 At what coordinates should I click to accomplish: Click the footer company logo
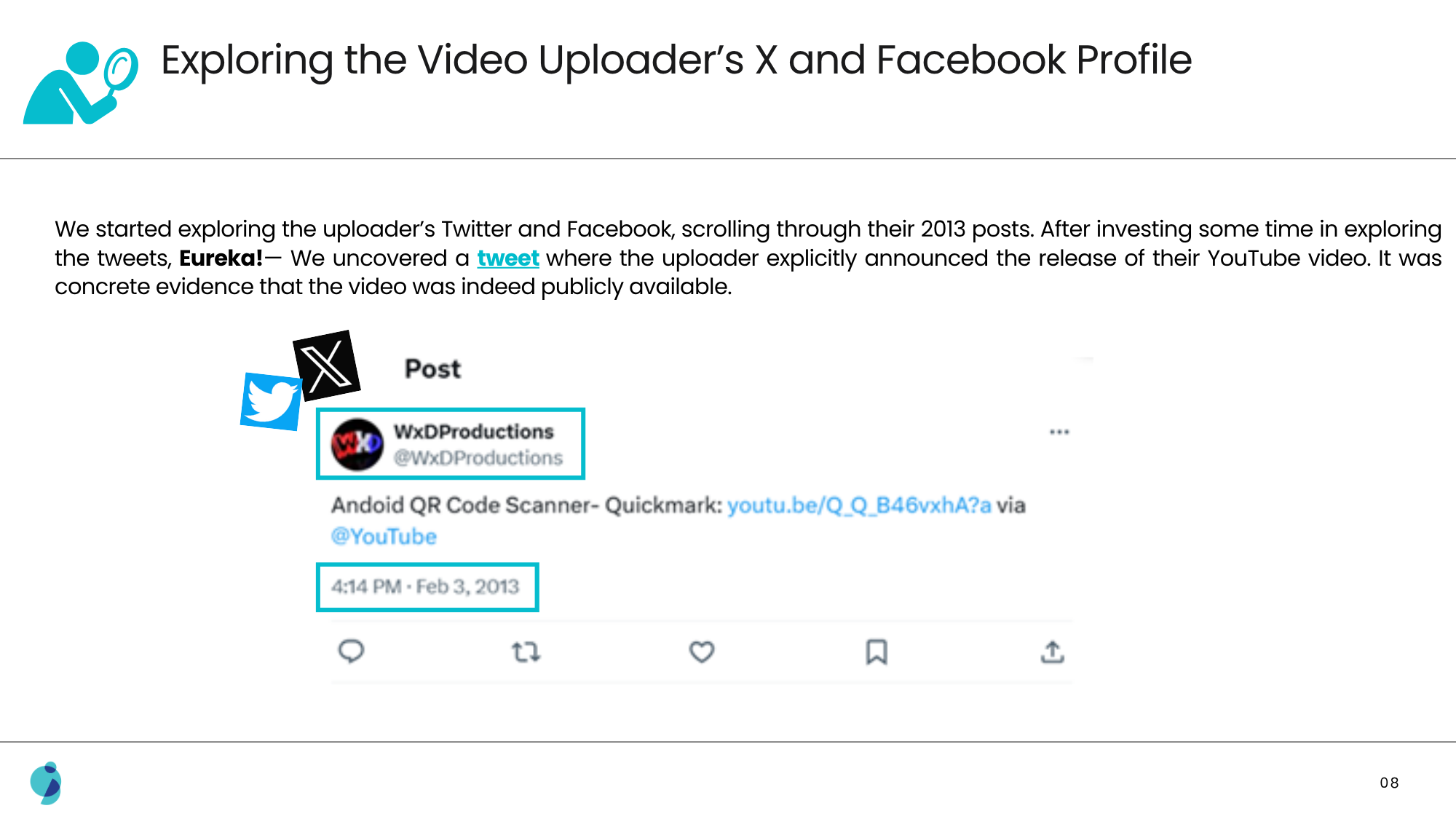46,783
